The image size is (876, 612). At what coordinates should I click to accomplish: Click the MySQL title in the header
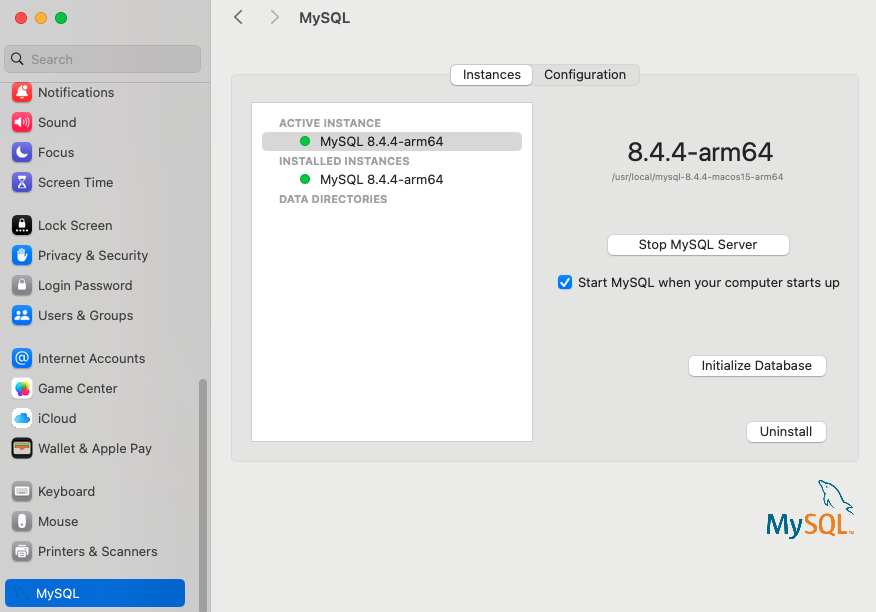(325, 18)
